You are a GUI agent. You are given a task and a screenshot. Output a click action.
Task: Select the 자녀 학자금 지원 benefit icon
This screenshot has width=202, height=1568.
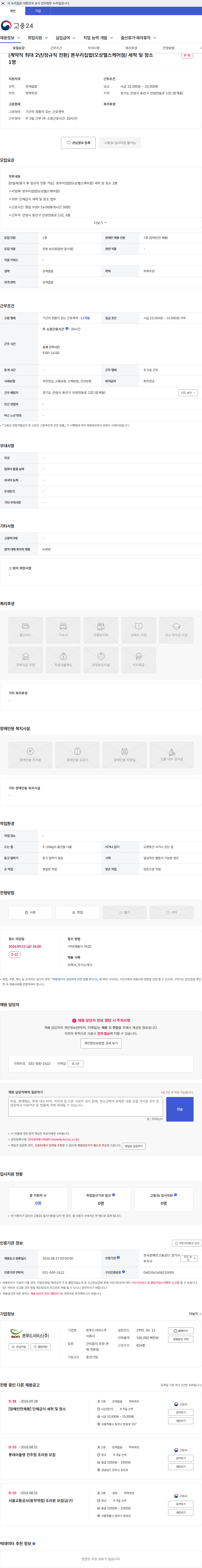click(x=177, y=630)
